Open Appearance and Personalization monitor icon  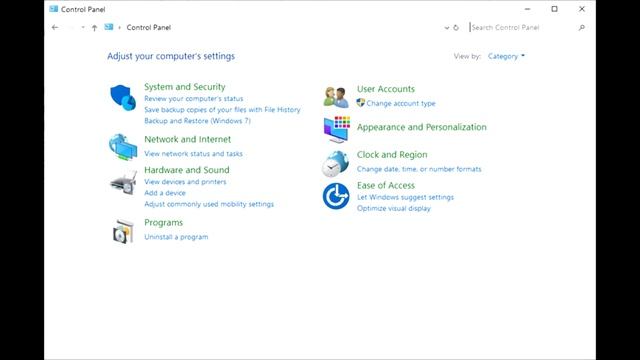coord(337,129)
